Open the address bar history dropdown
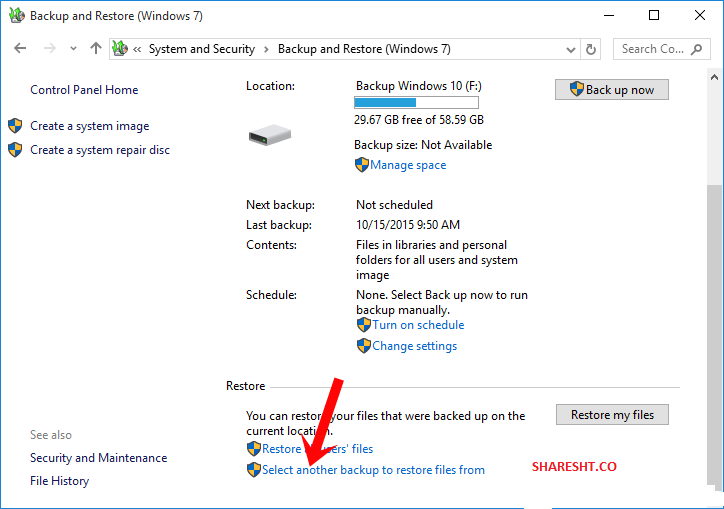The image size is (724, 509). [571, 49]
